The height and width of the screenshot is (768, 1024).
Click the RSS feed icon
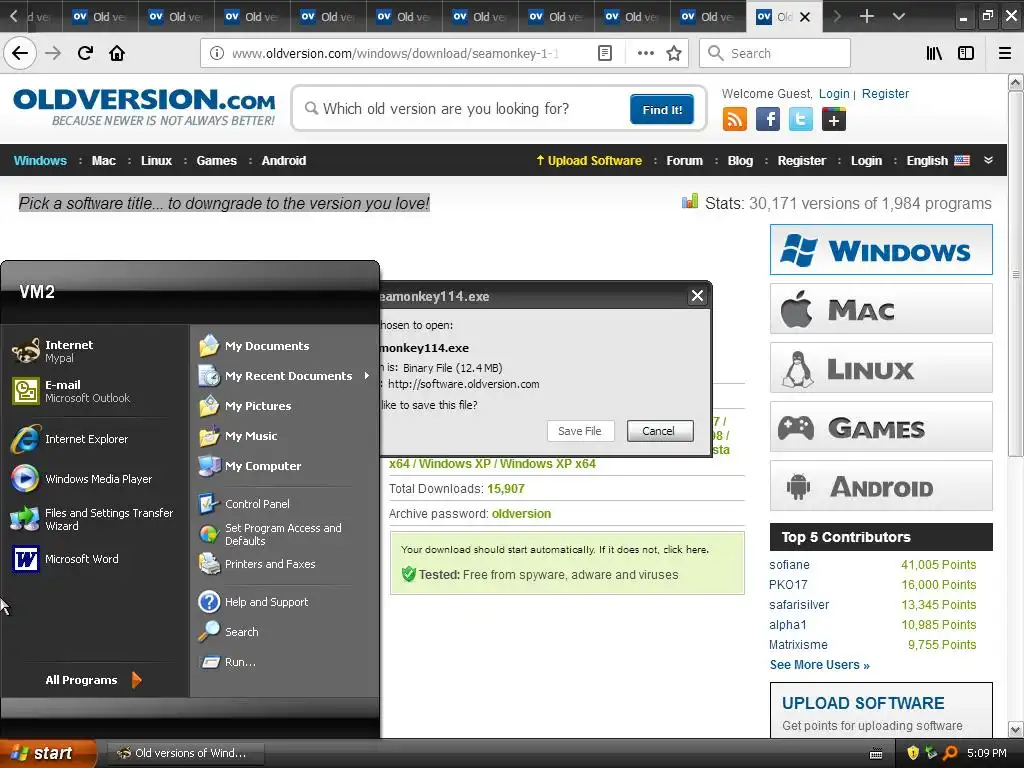coord(735,120)
